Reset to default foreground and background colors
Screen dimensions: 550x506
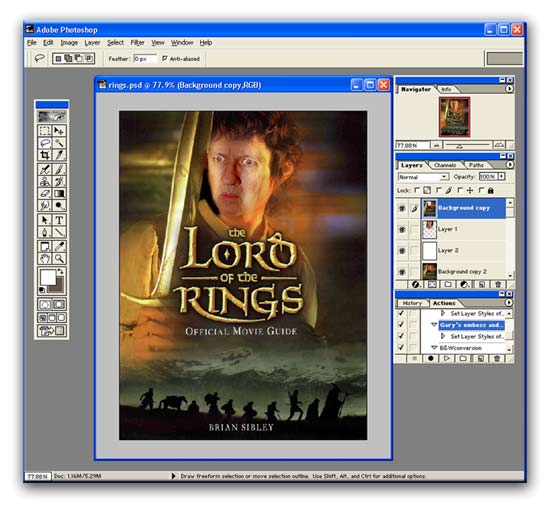coord(42,290)
